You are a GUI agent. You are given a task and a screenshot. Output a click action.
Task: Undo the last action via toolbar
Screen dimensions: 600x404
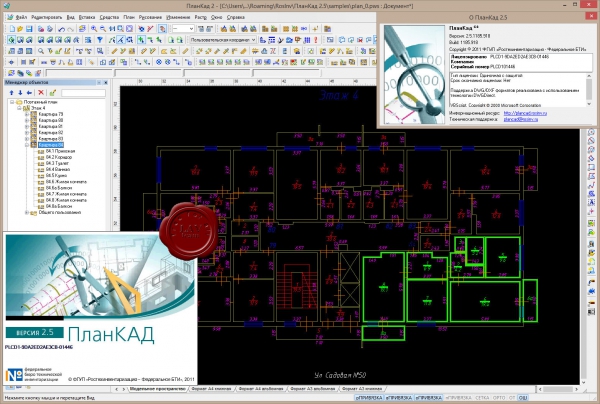[61, 29]
